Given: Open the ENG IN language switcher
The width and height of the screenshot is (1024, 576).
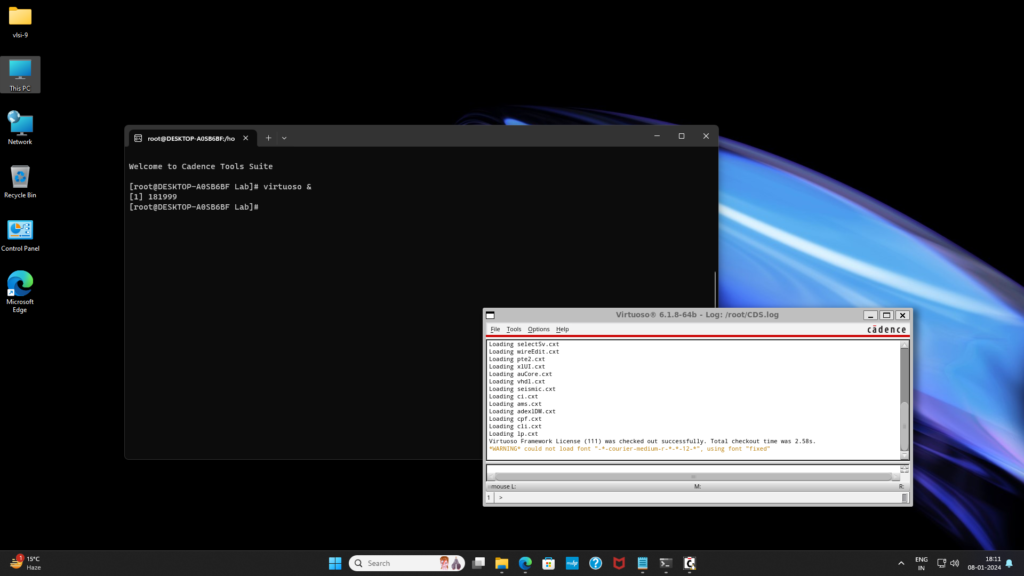Looking at the screenshot, I should 921,563.
